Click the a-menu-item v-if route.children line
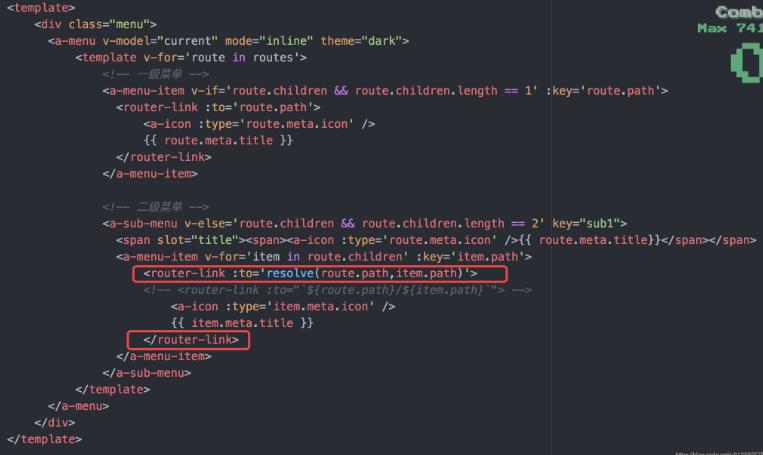This screenshot has height=455, width=763. tap(385, 91)
